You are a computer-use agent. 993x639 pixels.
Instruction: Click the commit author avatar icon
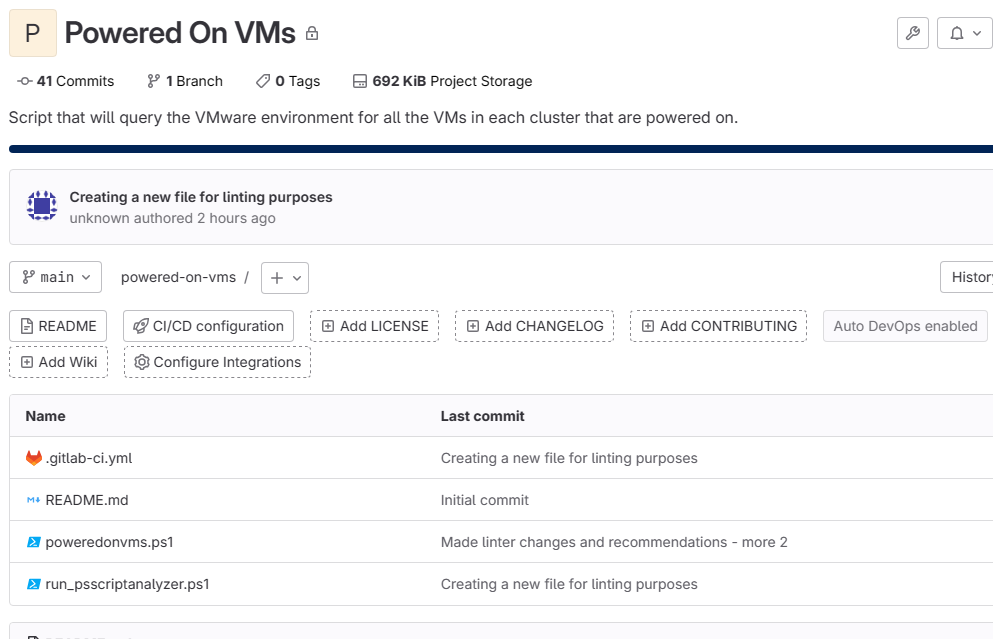coord(41,207)
